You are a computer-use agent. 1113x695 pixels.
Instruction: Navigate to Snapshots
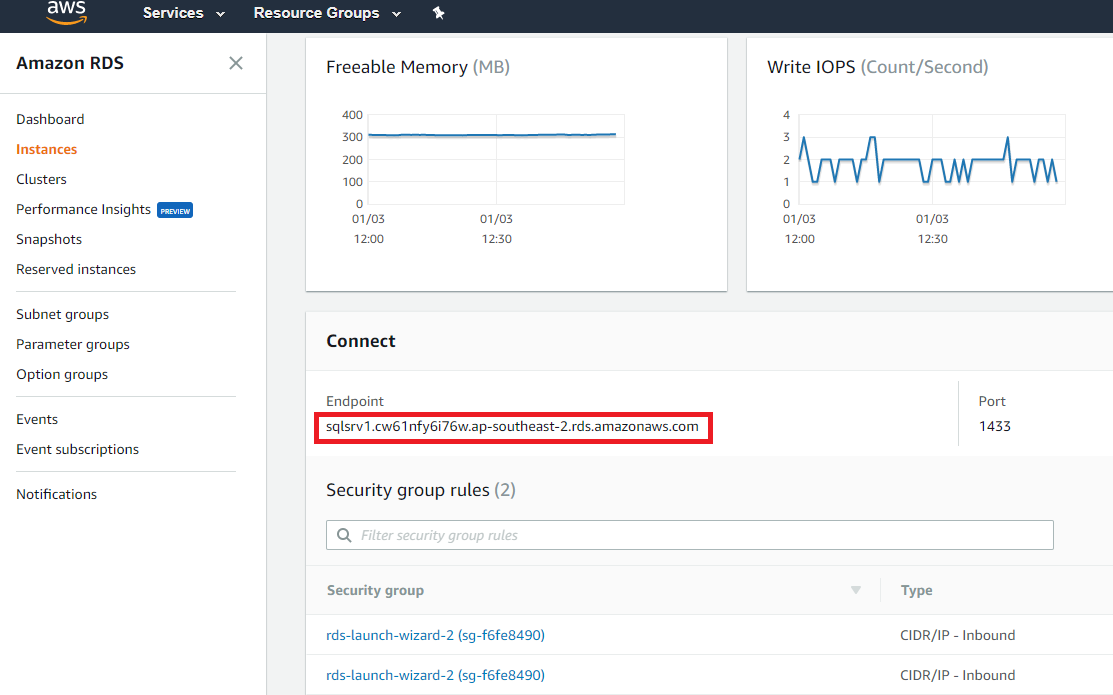(49, 239)
